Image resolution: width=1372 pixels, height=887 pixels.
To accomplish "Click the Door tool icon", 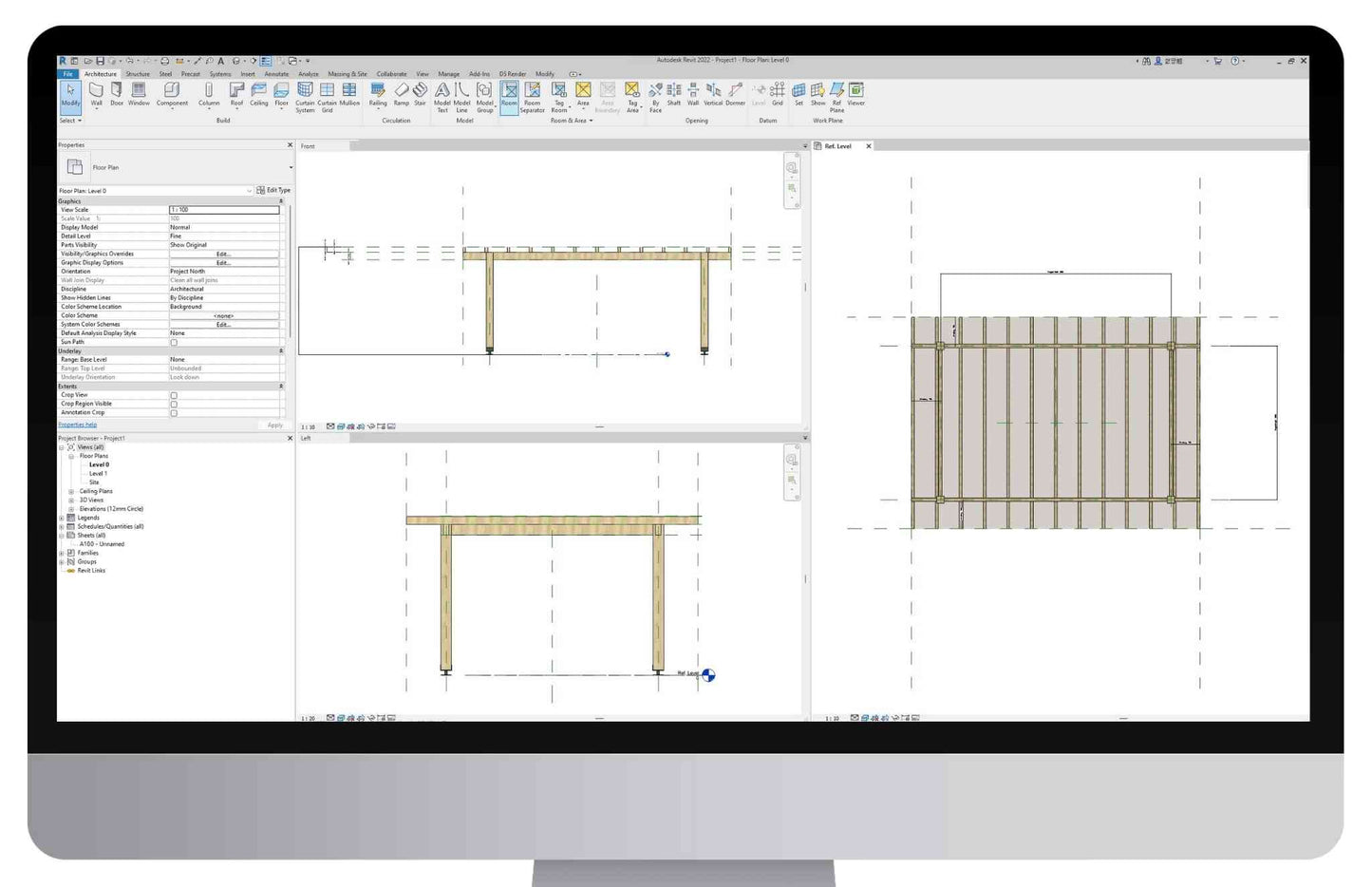I will [117, 93].
